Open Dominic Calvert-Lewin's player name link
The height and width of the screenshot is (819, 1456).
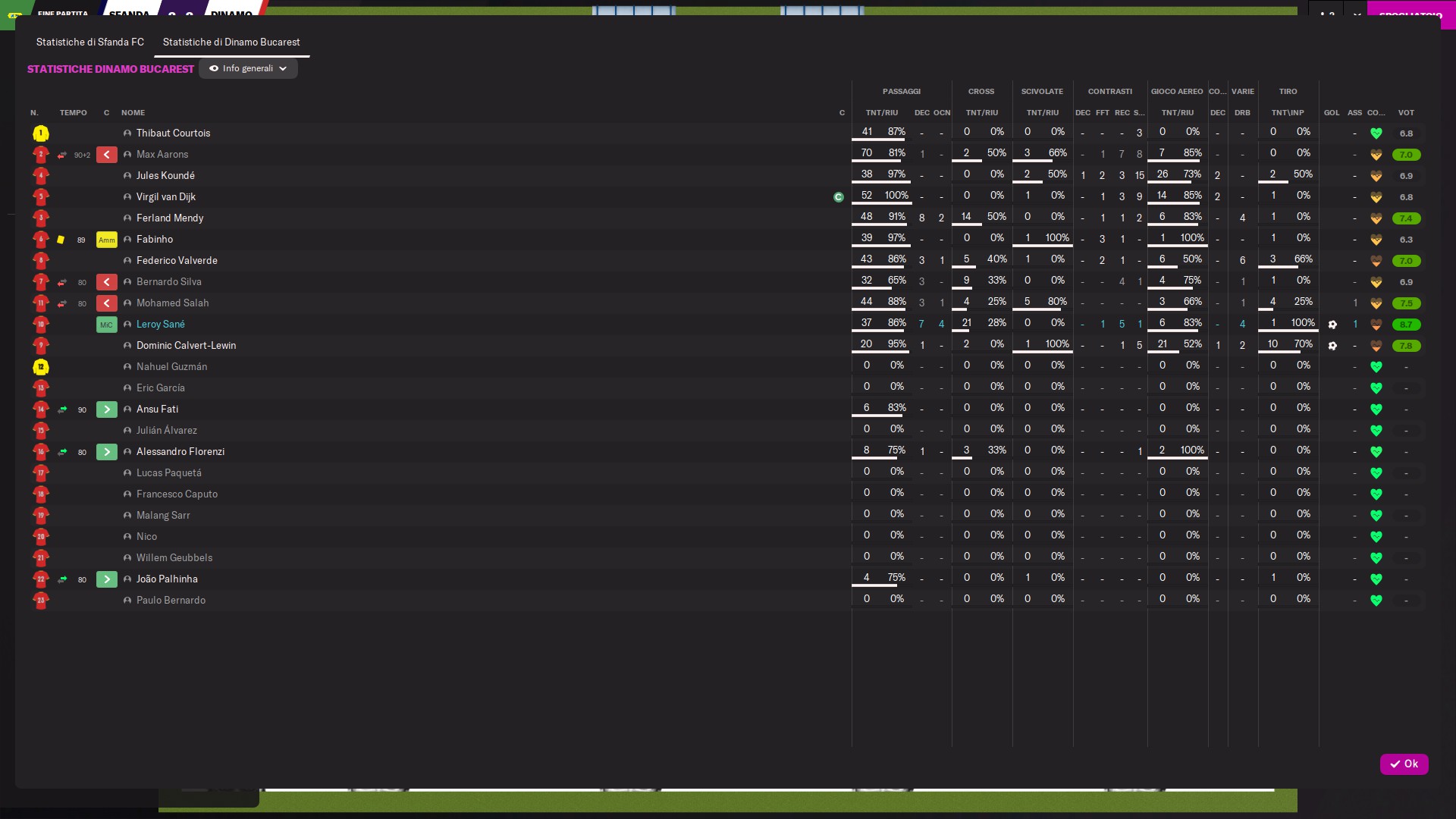point(186,346)
